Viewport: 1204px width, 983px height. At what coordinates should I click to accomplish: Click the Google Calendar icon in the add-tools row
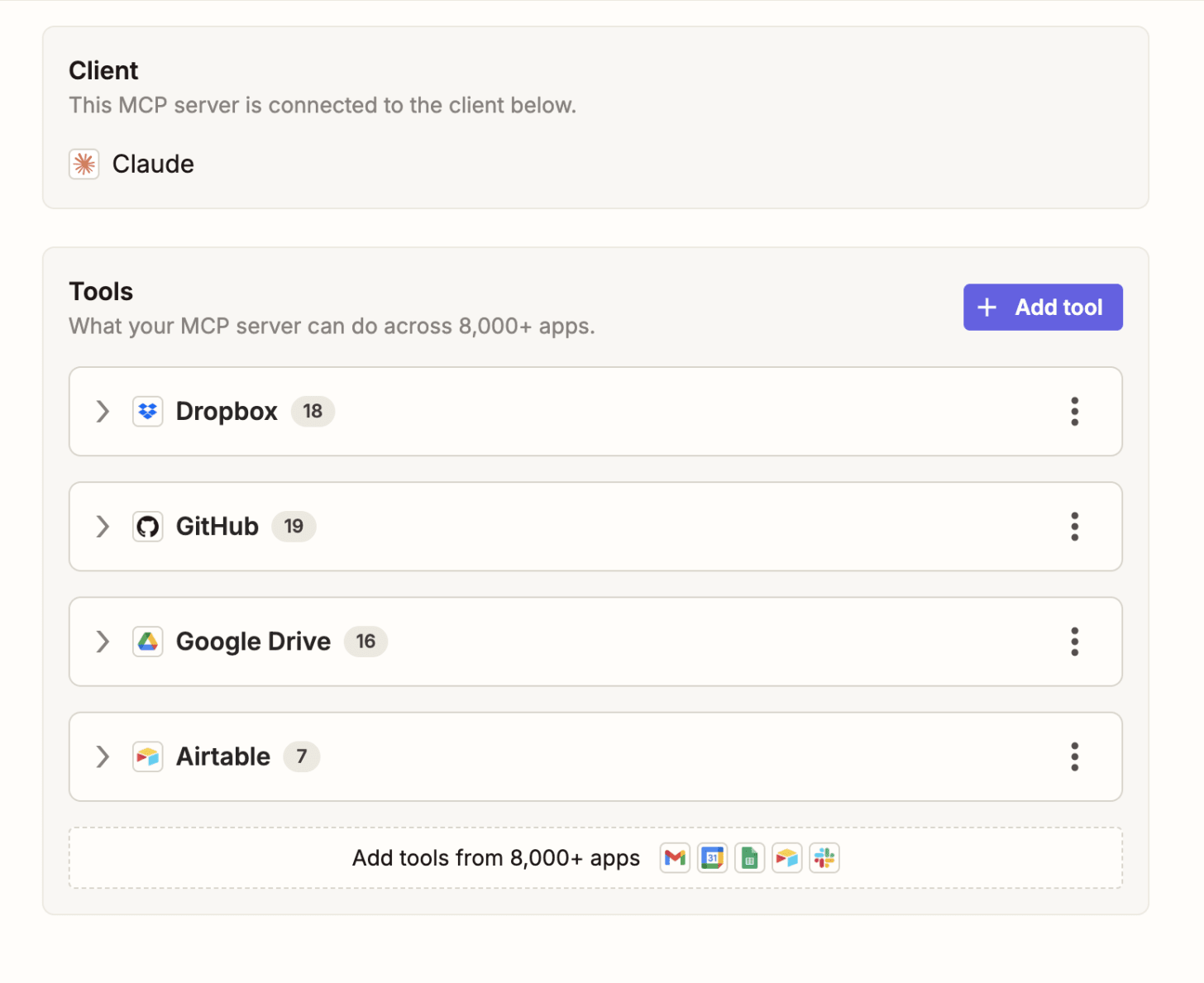coord(713,858)
